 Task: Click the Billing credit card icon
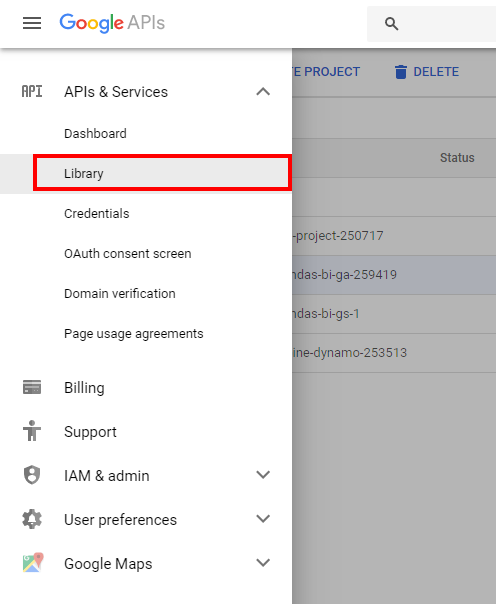pos(32,387)
